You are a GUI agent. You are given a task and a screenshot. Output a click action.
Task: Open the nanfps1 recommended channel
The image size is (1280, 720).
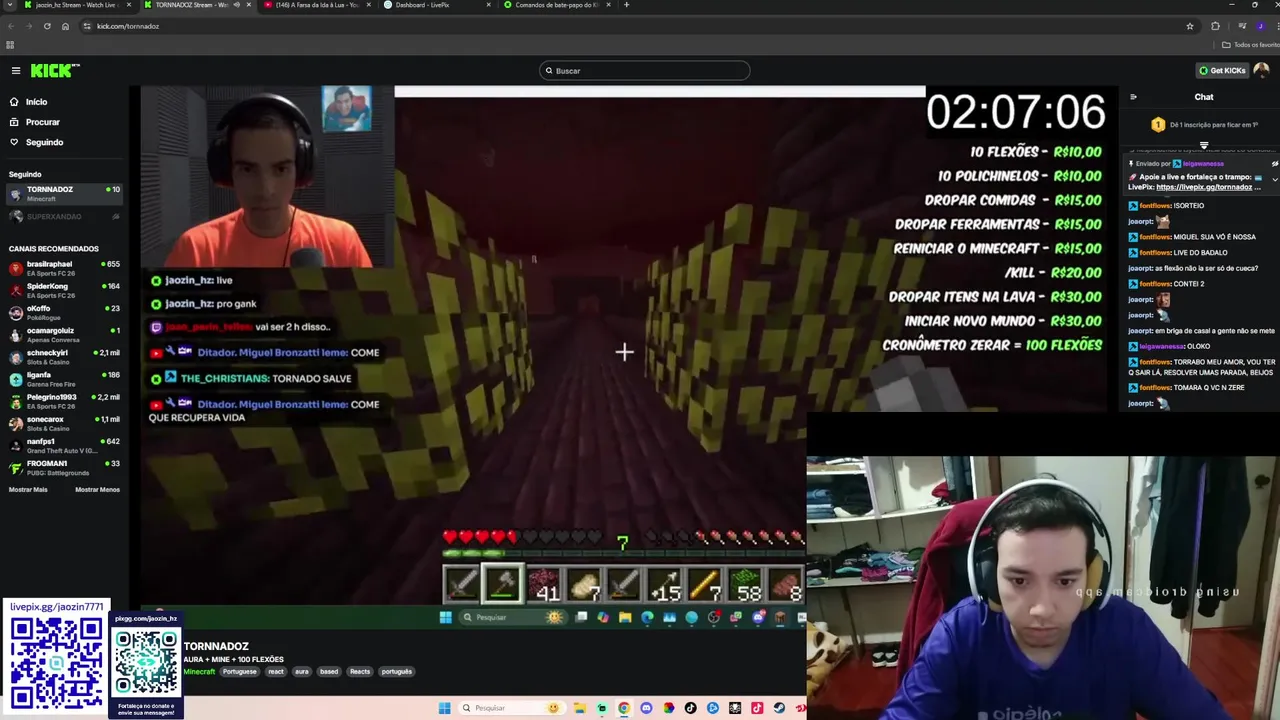64,445
